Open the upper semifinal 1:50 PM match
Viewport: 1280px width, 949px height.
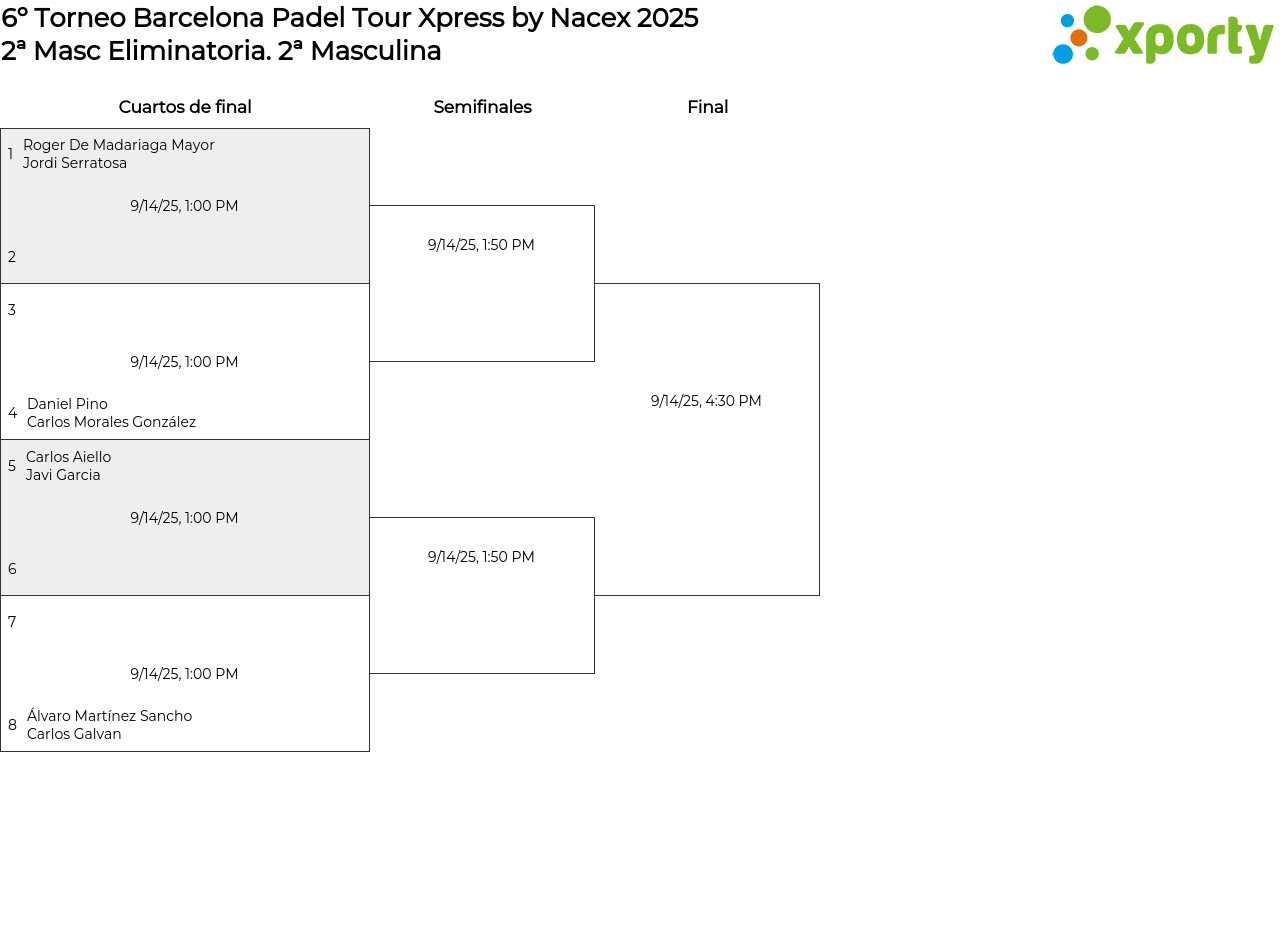481,245
